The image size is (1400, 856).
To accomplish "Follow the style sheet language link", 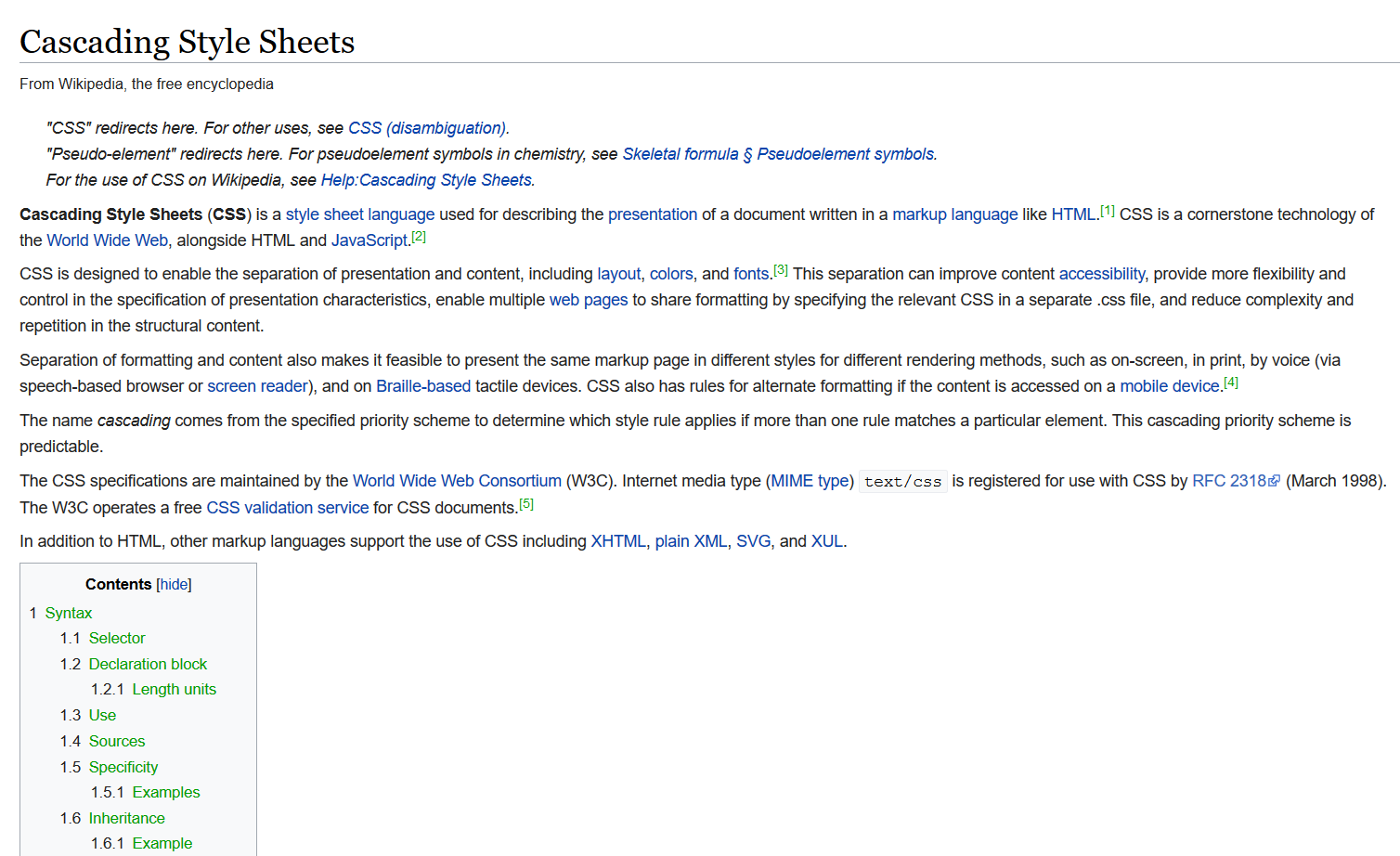I will tap(359, 214).
